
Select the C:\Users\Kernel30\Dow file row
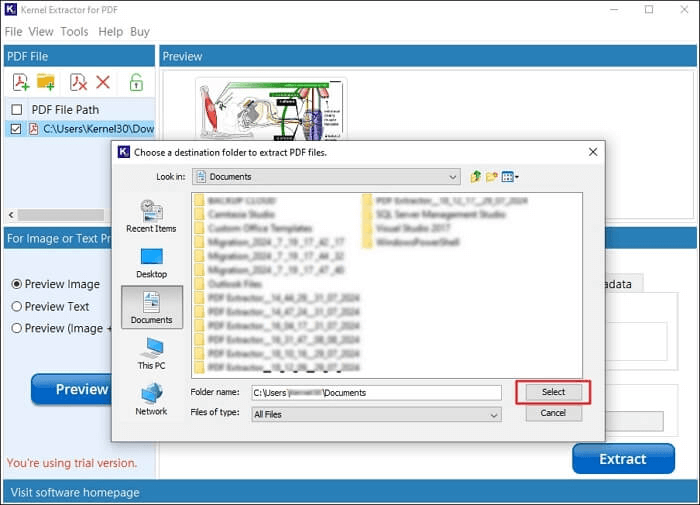(80, 129)
